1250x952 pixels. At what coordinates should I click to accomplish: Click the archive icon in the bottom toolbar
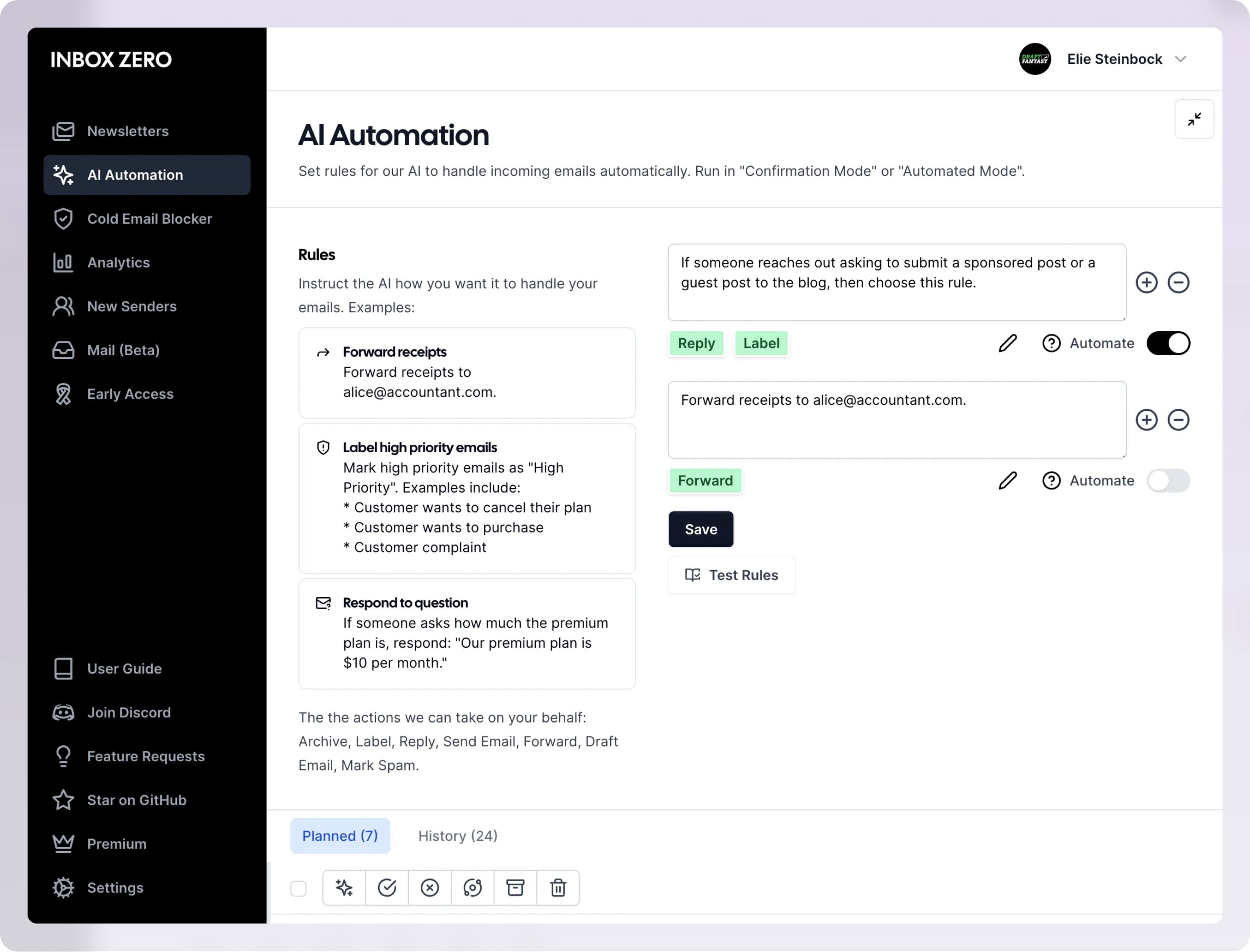(x=515, y=887)
